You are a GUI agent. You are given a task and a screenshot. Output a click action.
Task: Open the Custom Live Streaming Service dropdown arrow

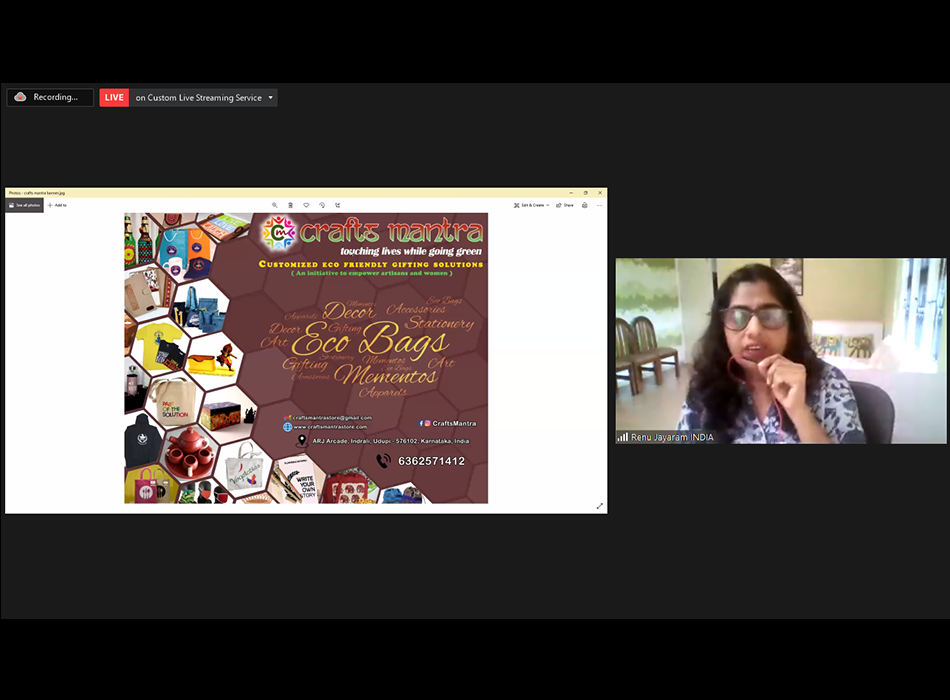[271, 98]
